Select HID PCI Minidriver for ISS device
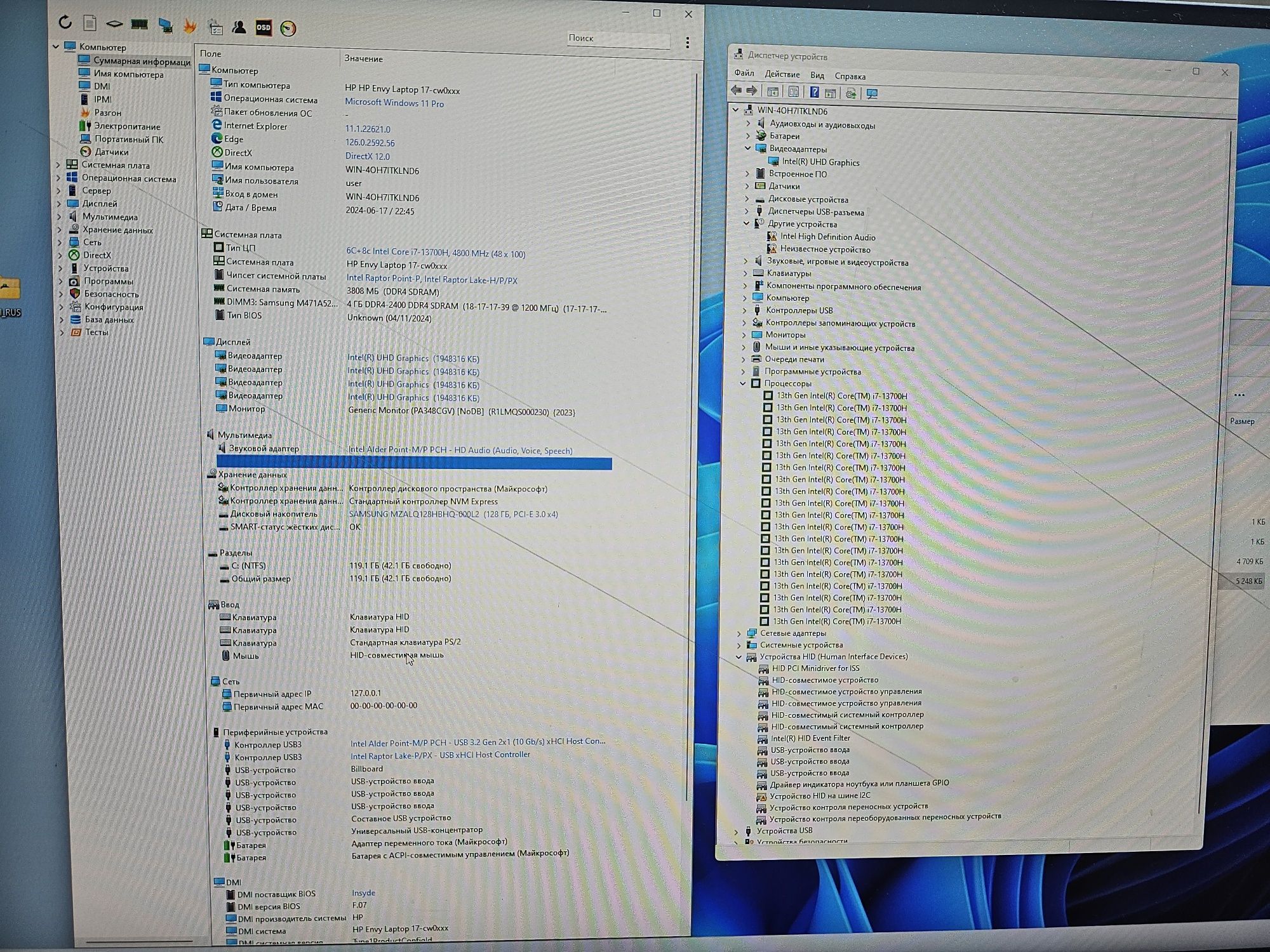This screenshot has height=952, width=1270. tap(815, 668)
